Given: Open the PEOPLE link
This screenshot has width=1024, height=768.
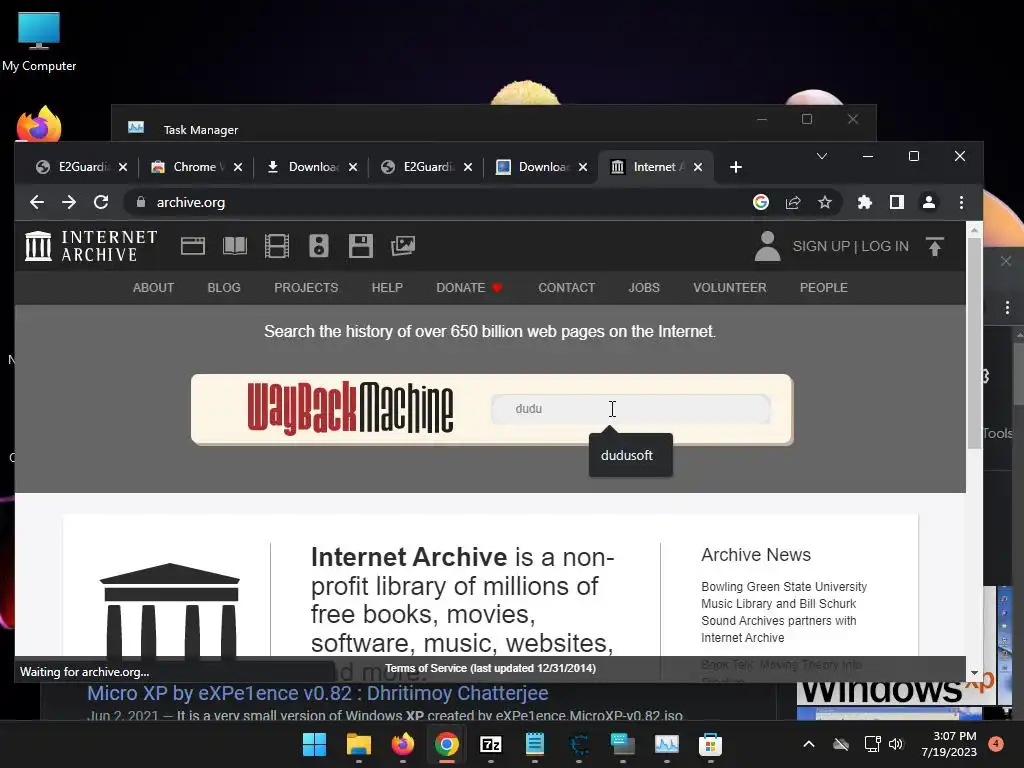Looking at the screenshot, I should pyautogui.click(x=824, y=288).
